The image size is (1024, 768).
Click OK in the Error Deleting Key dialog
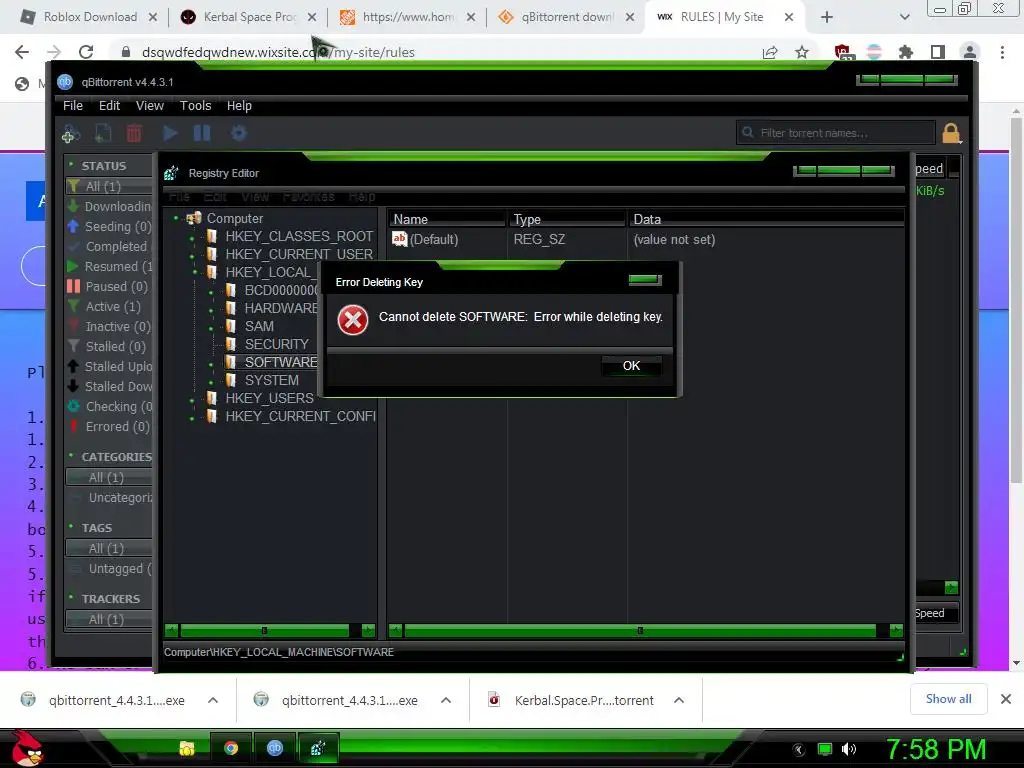point(631,366)
